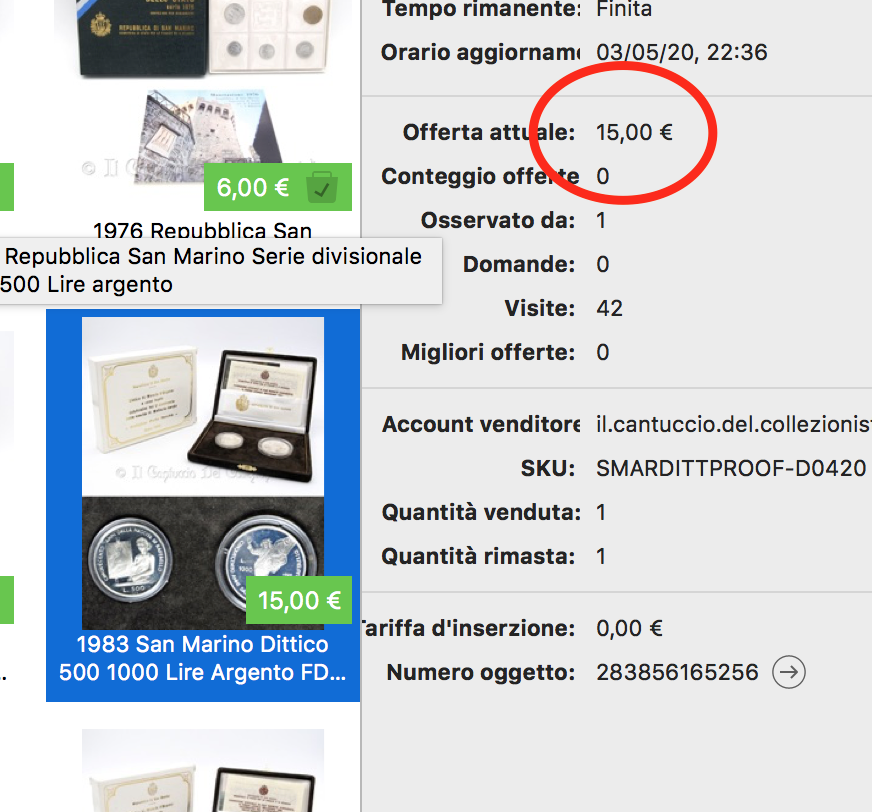Select the Tempo rimanente Finita value

[623, 9]
